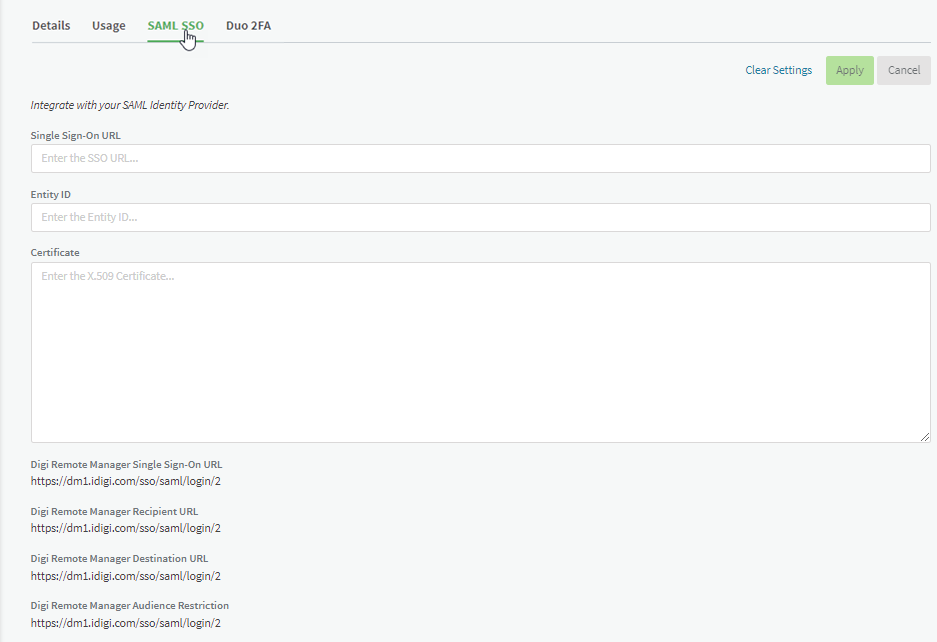Switch to the Usage tab
The image size is (937, 642).
tap(109, 26)
